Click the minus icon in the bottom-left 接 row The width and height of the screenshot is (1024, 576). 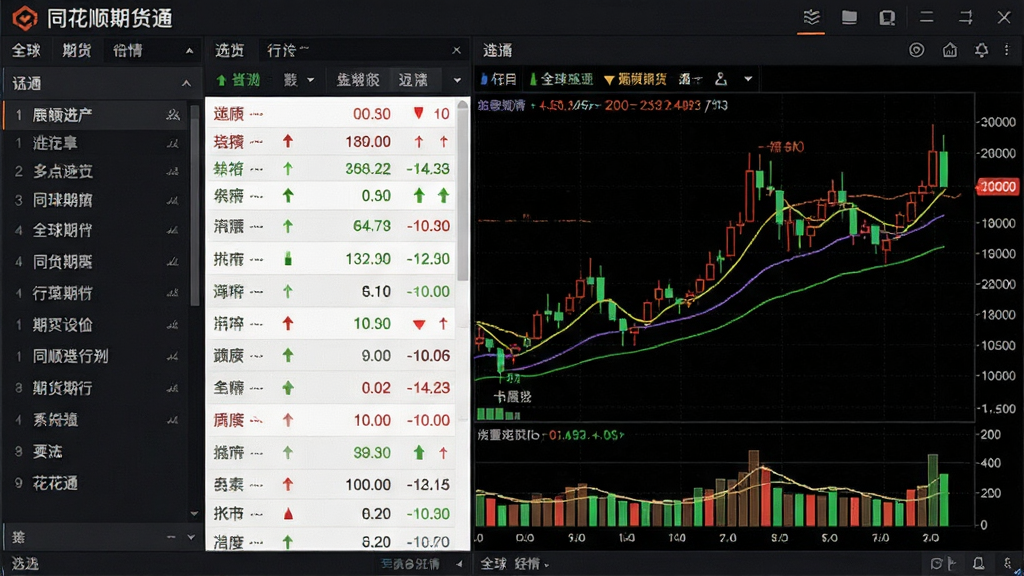(x=171, y=537)
